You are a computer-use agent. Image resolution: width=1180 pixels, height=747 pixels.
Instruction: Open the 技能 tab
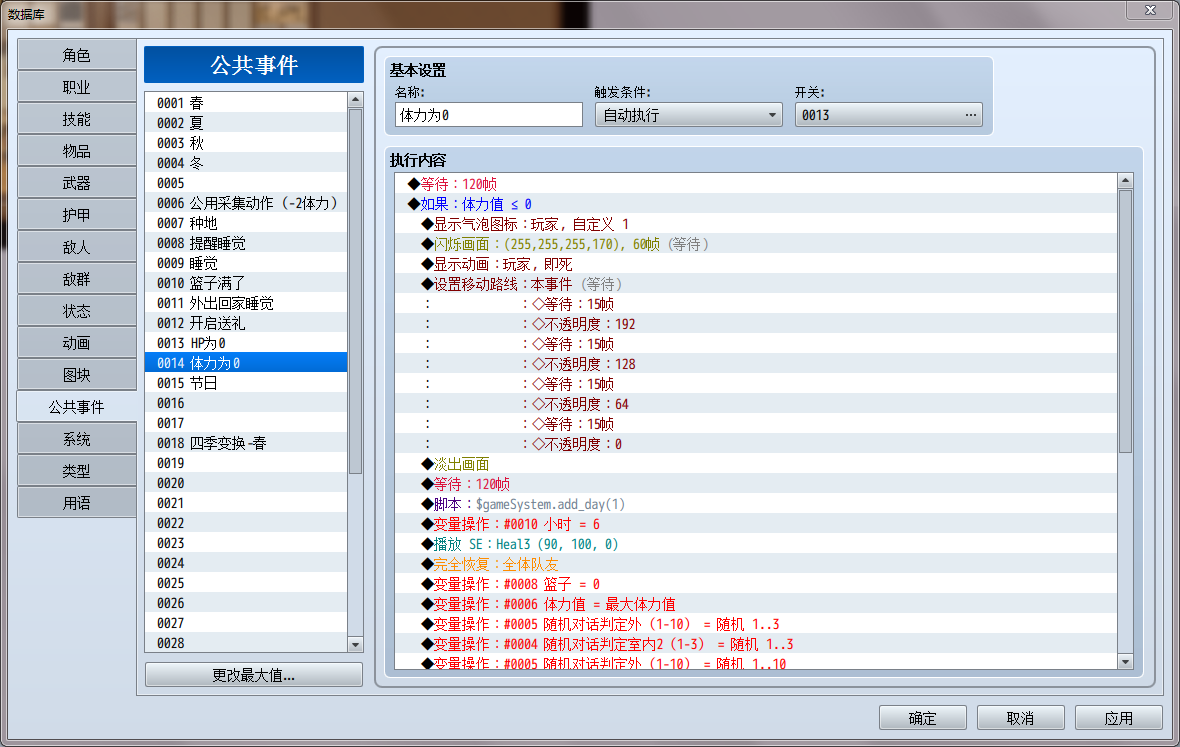click(x=76, y=119)
